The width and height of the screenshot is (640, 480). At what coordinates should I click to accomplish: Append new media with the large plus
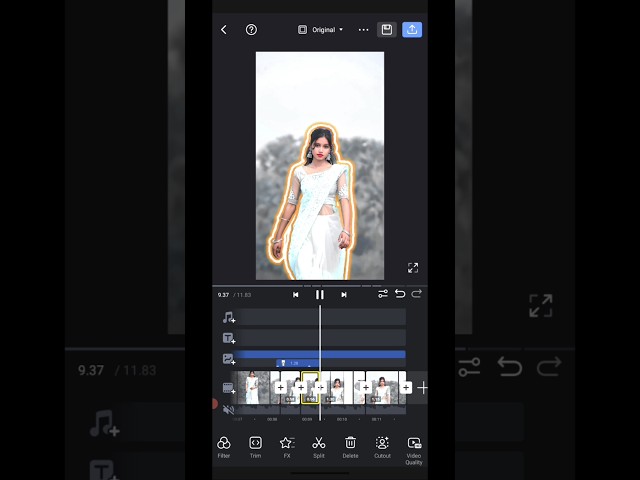click(x=423, y=387)
